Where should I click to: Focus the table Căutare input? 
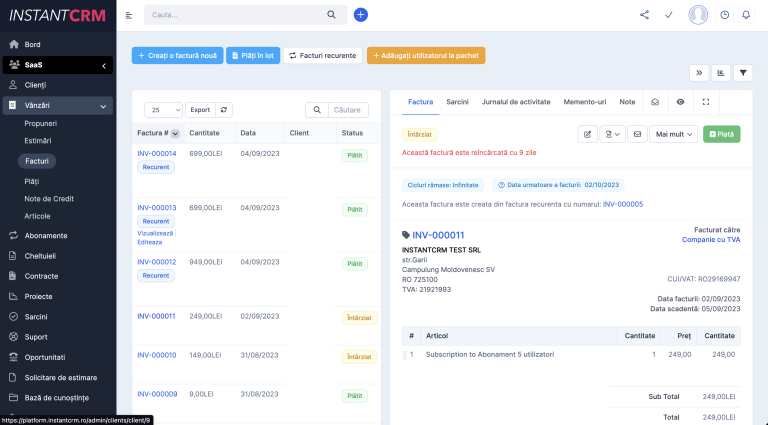348,110
